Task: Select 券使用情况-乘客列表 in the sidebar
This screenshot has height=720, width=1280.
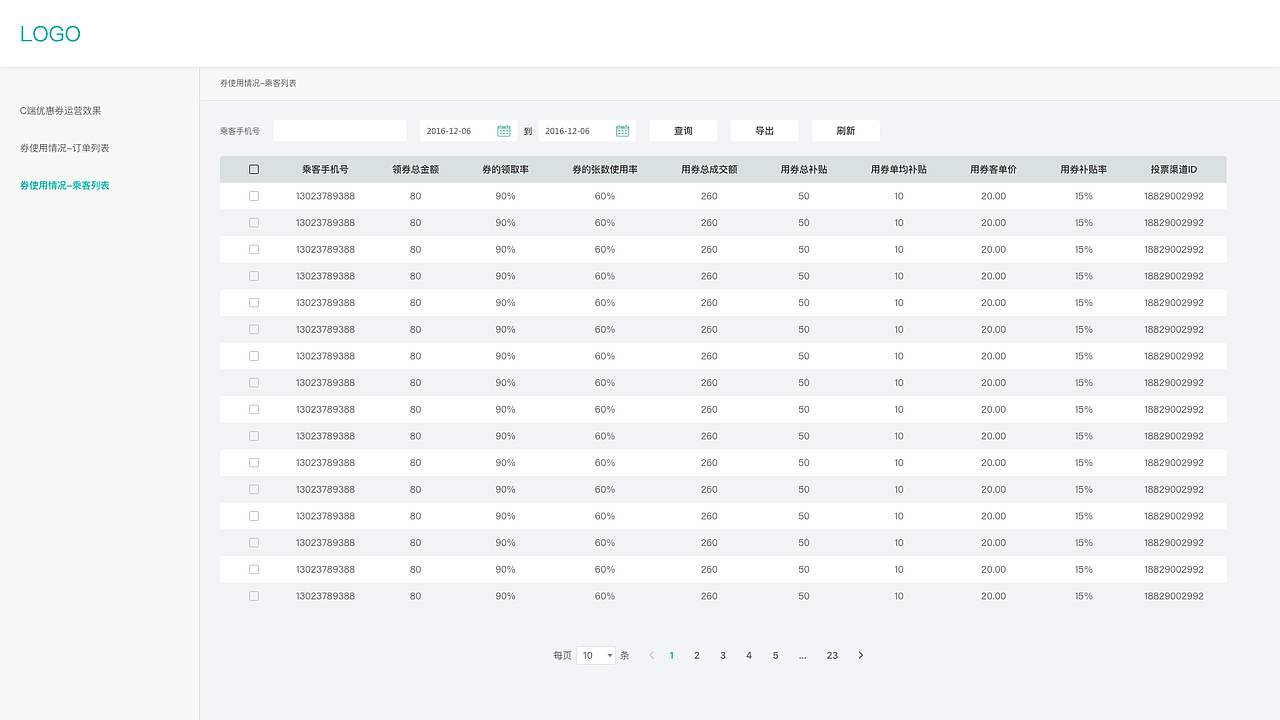Action: click(65, 186)
